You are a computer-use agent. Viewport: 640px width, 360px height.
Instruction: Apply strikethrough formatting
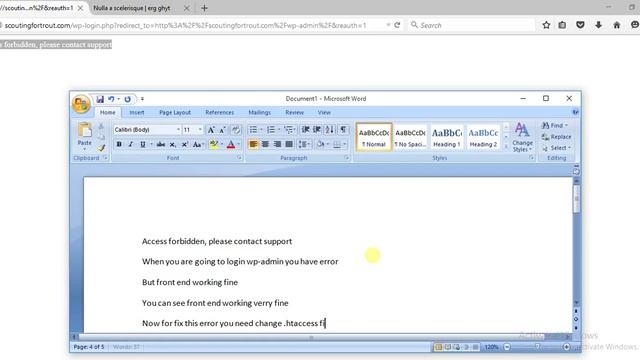tap(161, 144)
